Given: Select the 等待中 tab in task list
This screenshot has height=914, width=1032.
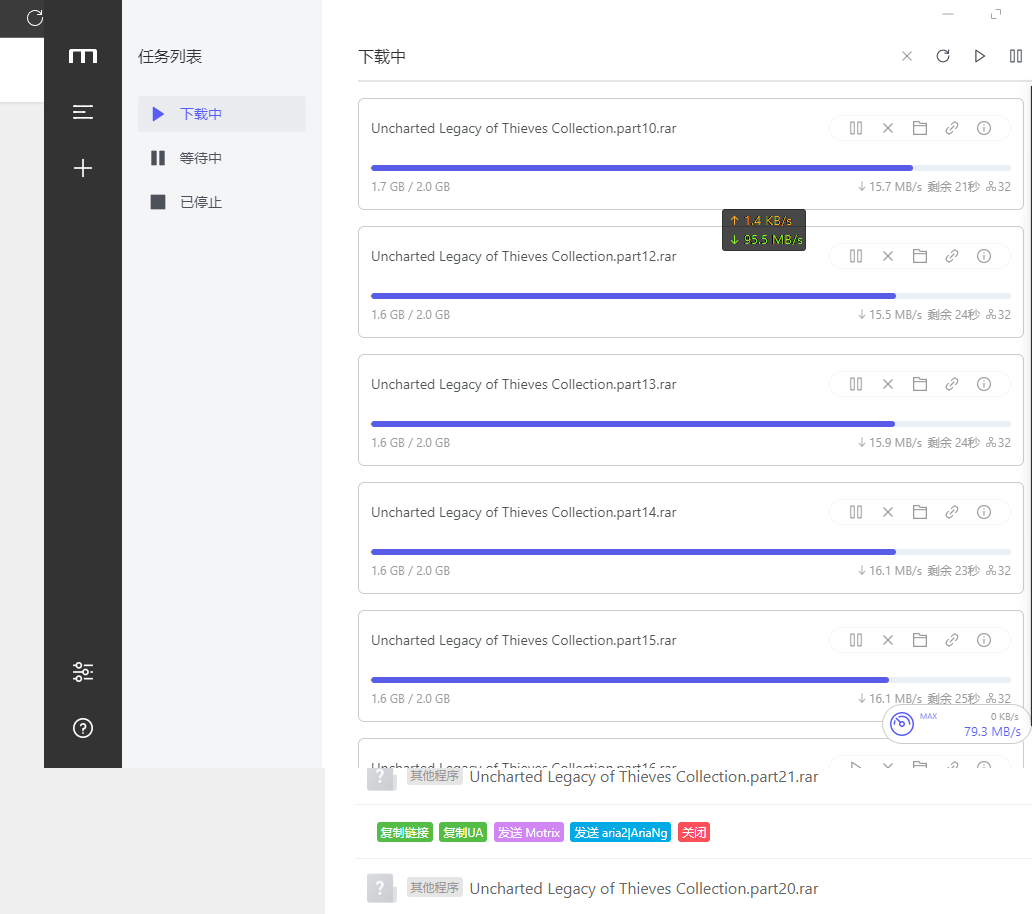Looking at the screenshot, I should pyautogui.click(x=222, y=158).
